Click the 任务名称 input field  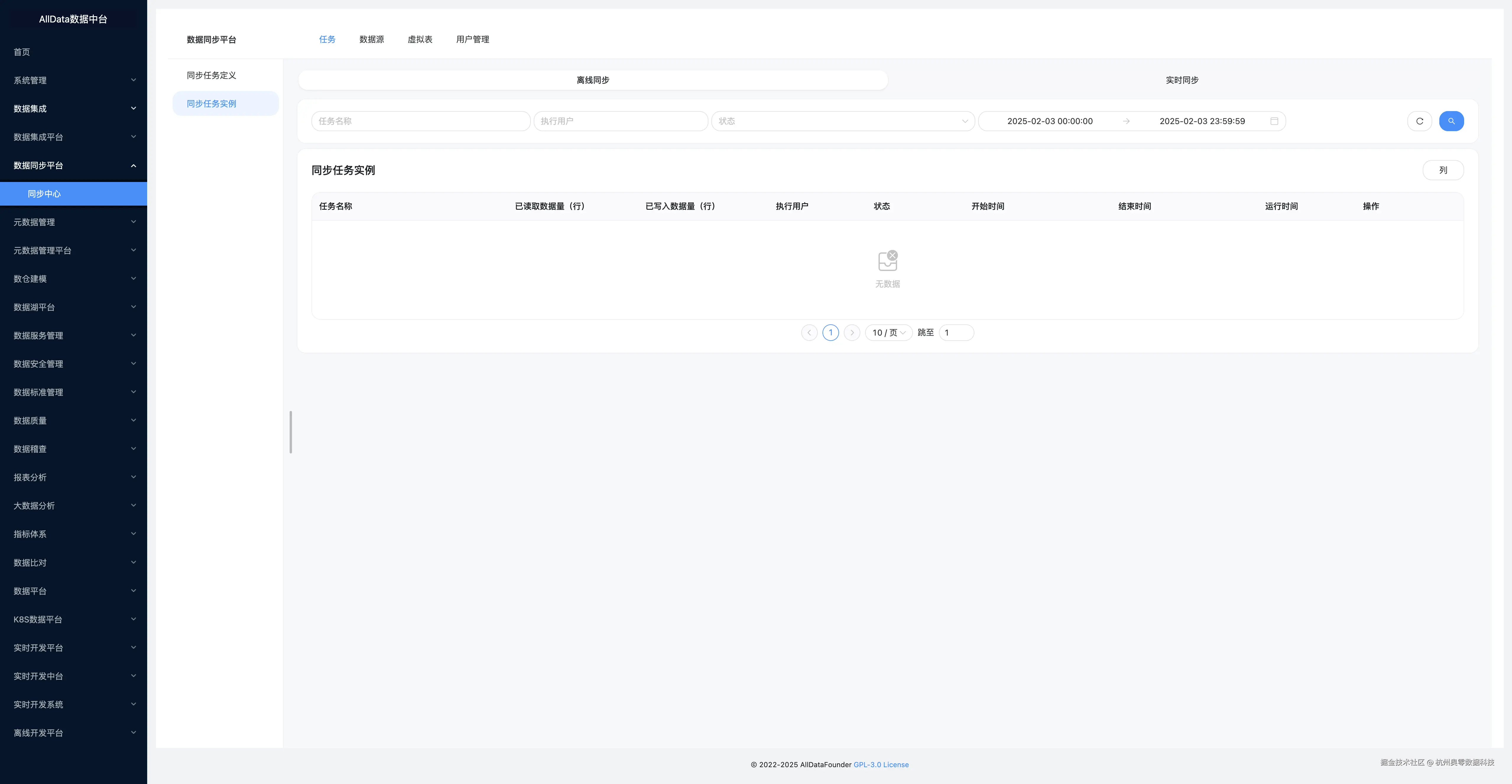[420, 121]
